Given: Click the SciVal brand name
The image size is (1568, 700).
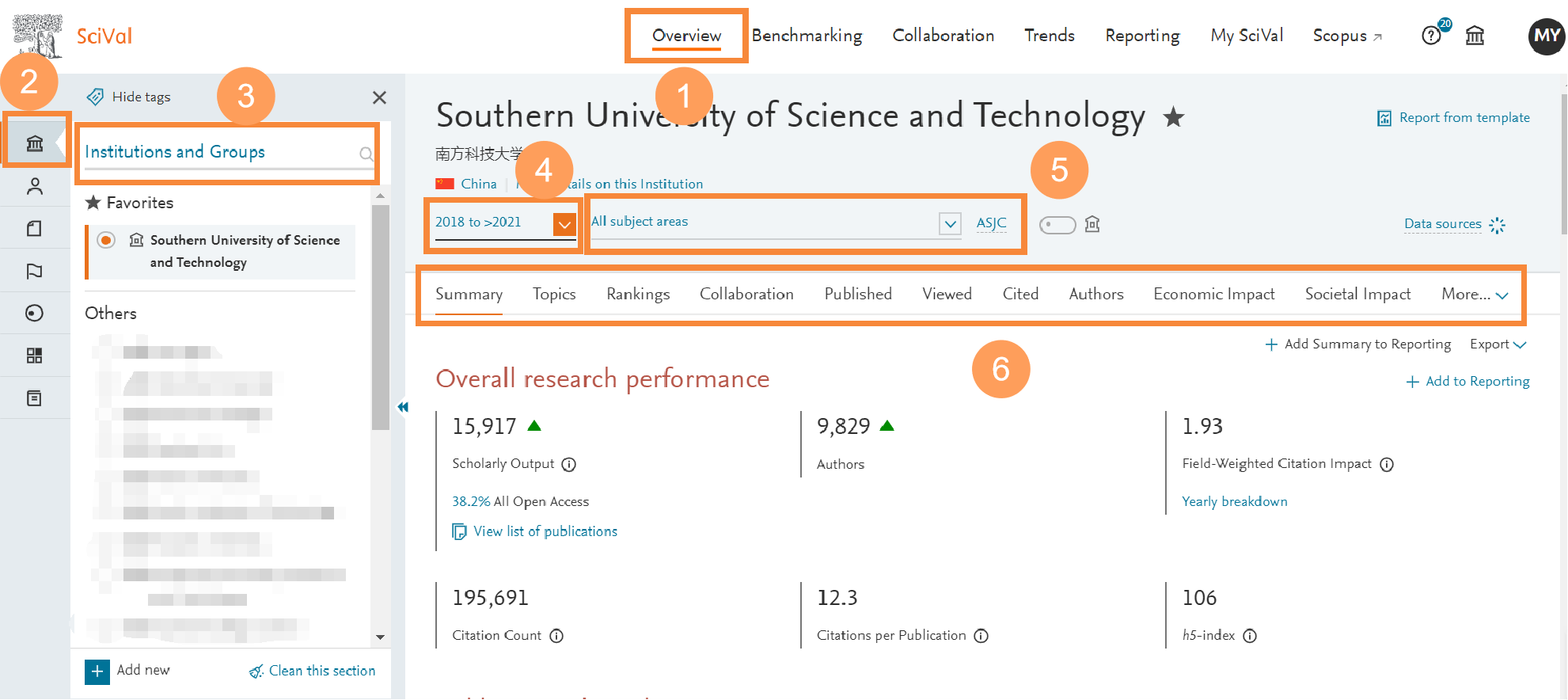Looking at the screenshot, I should (x=104, y=36).
